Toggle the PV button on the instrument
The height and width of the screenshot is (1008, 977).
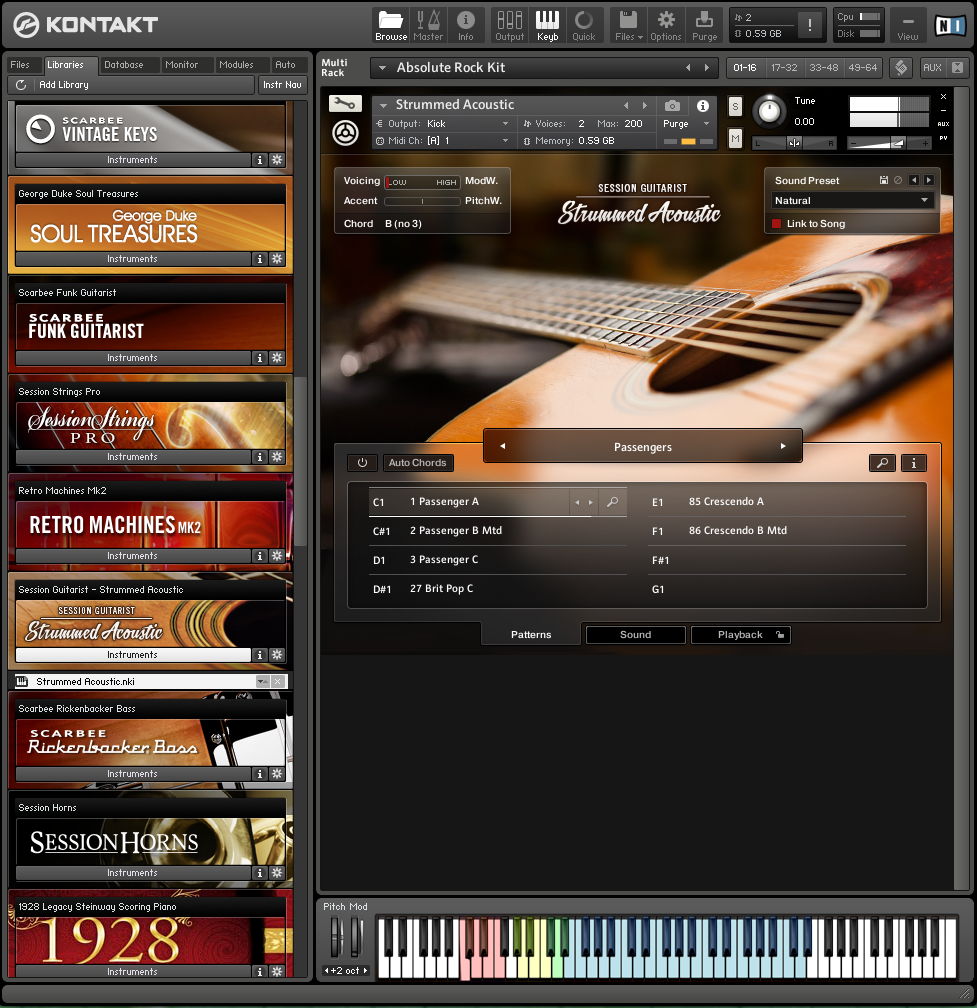click(x=944, y=138)
